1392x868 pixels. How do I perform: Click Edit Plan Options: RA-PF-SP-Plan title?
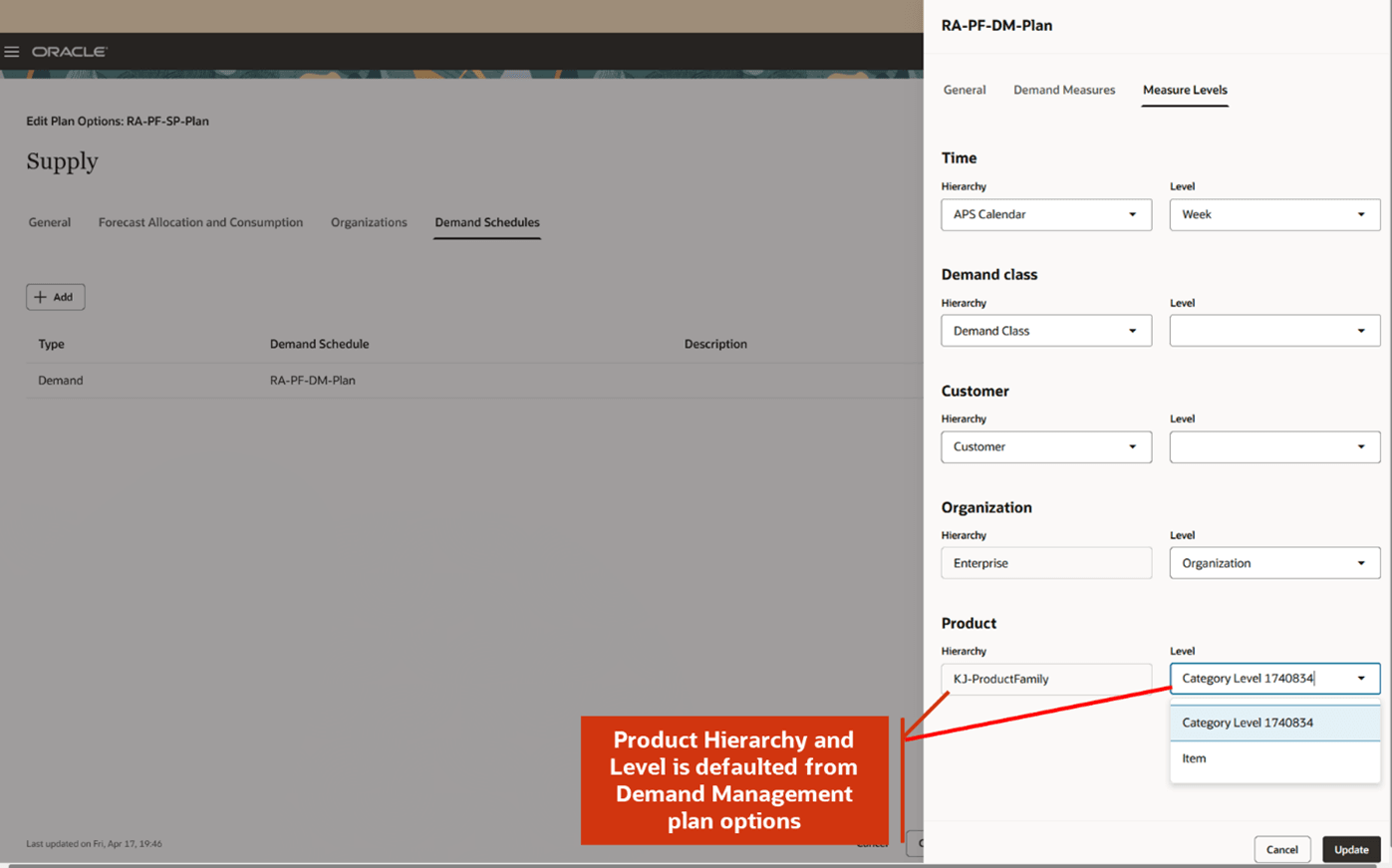point(118,122)
